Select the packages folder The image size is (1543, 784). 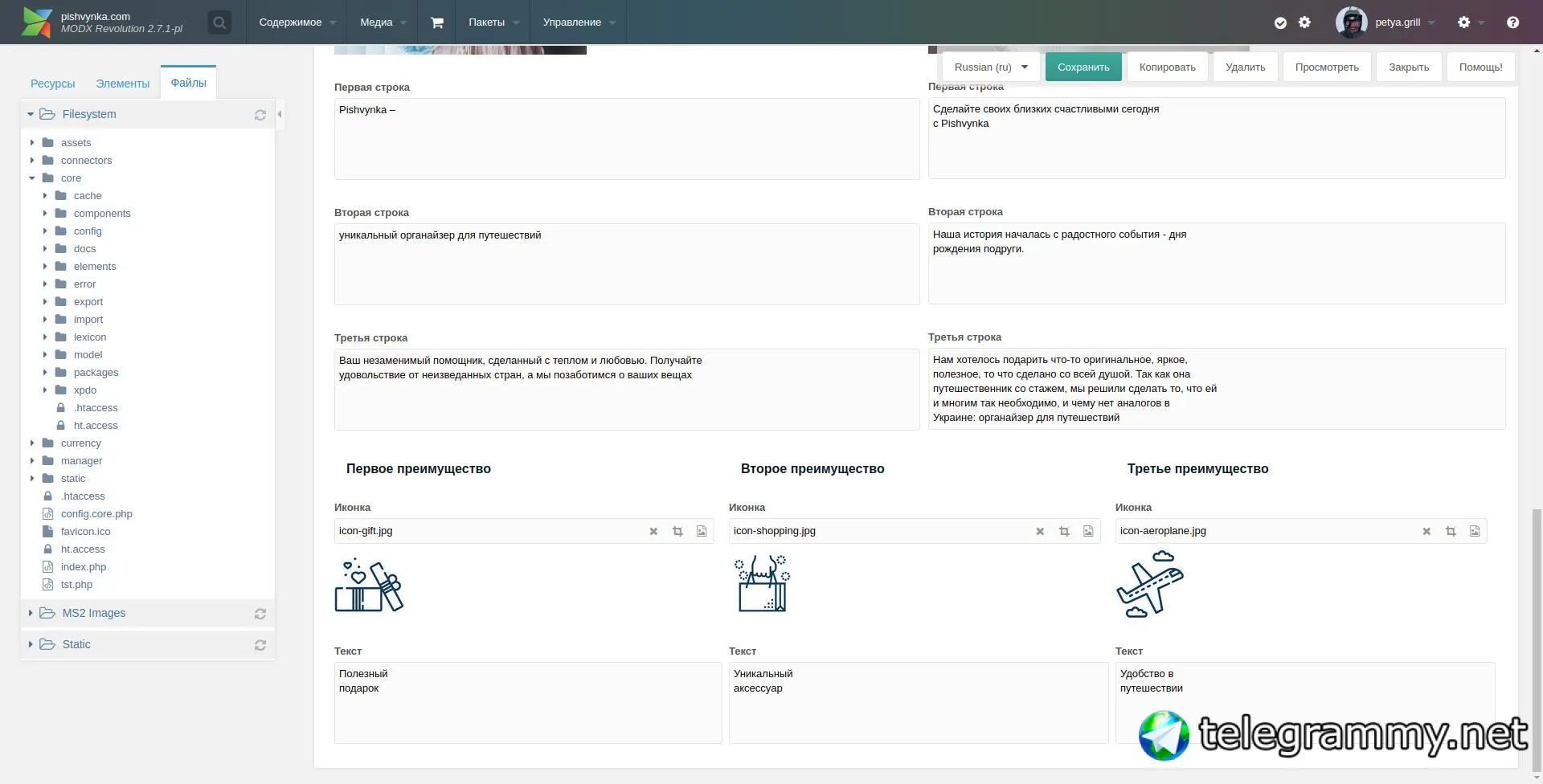click(96, 373)
